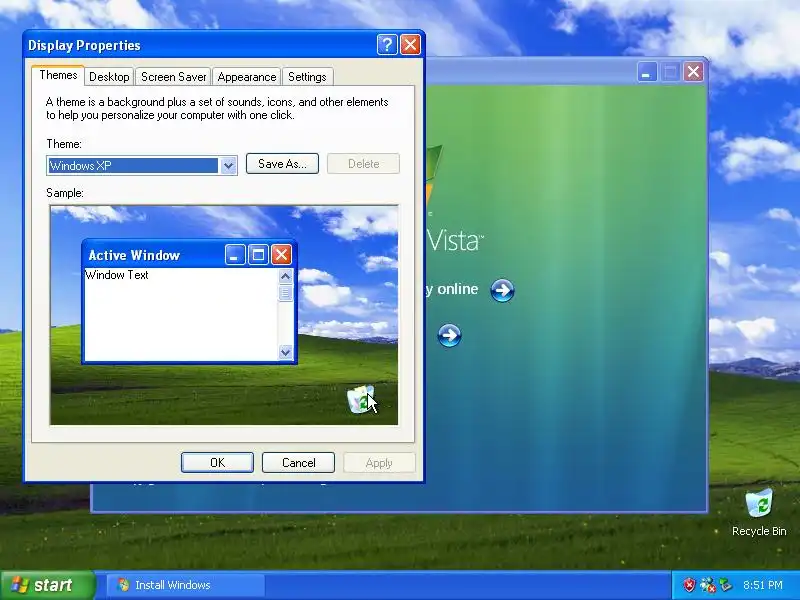Switch to the Desktop tab
This screenshot has height=600, width=800.
tap(109, 77)
